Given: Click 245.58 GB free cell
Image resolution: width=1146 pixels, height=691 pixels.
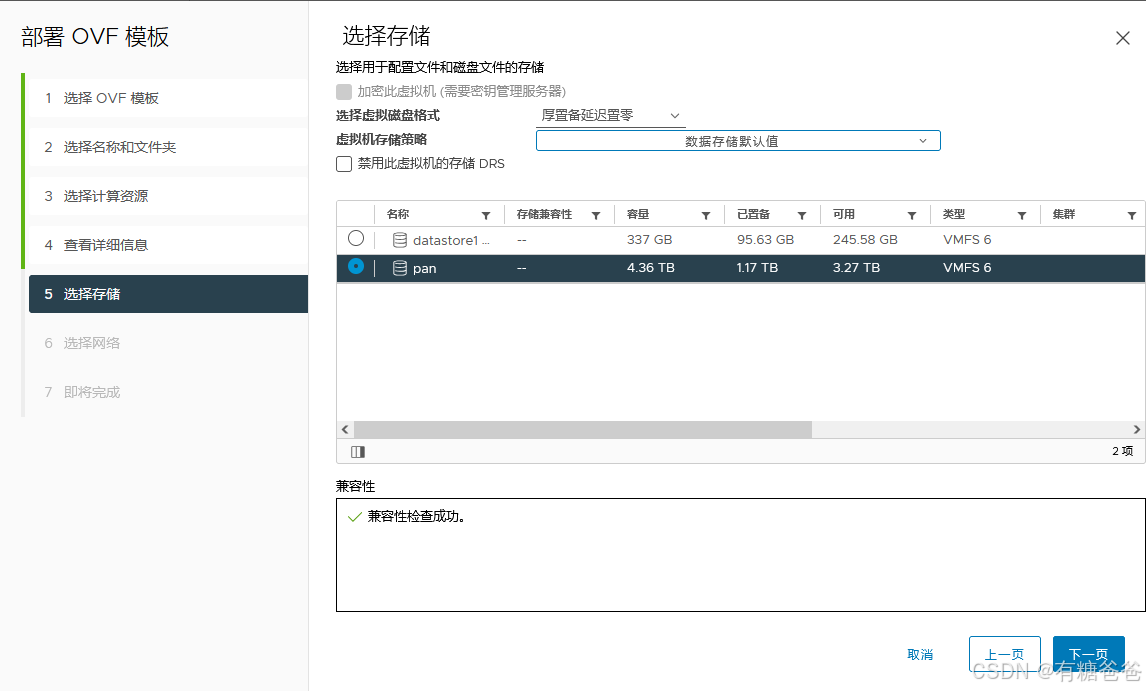Looking at the screenshot, I should click(x=865, y=240).
